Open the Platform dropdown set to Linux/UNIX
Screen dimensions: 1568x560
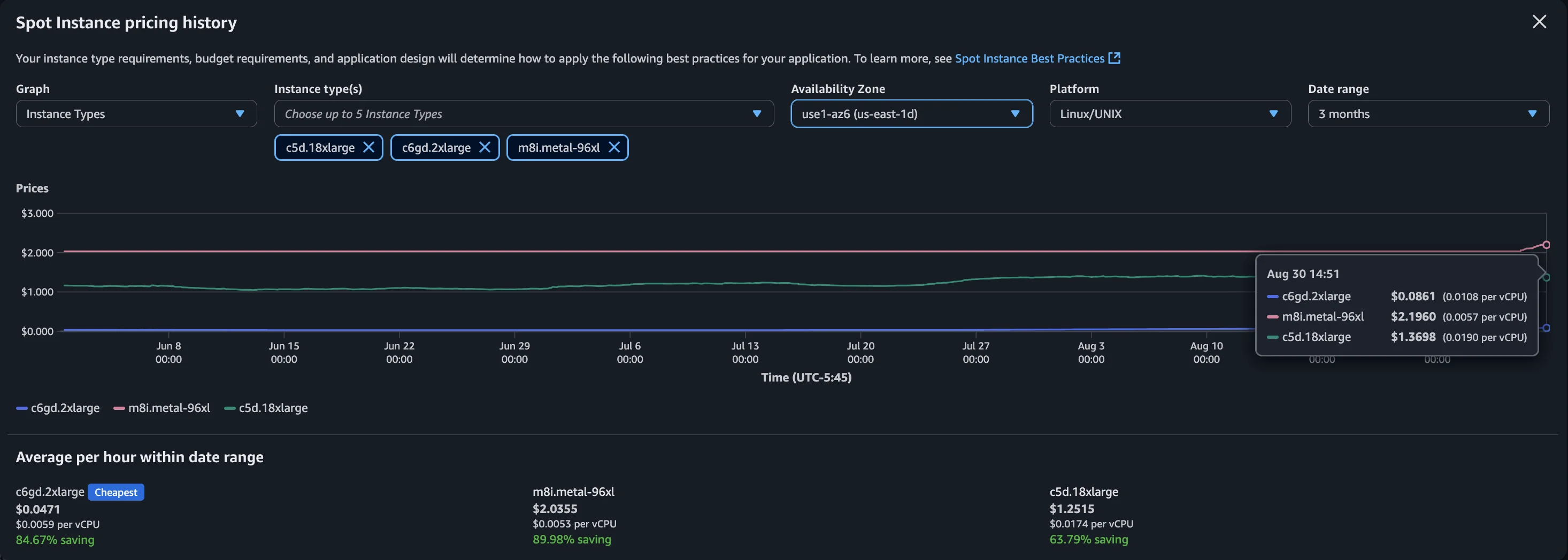tap(1170, 114)
